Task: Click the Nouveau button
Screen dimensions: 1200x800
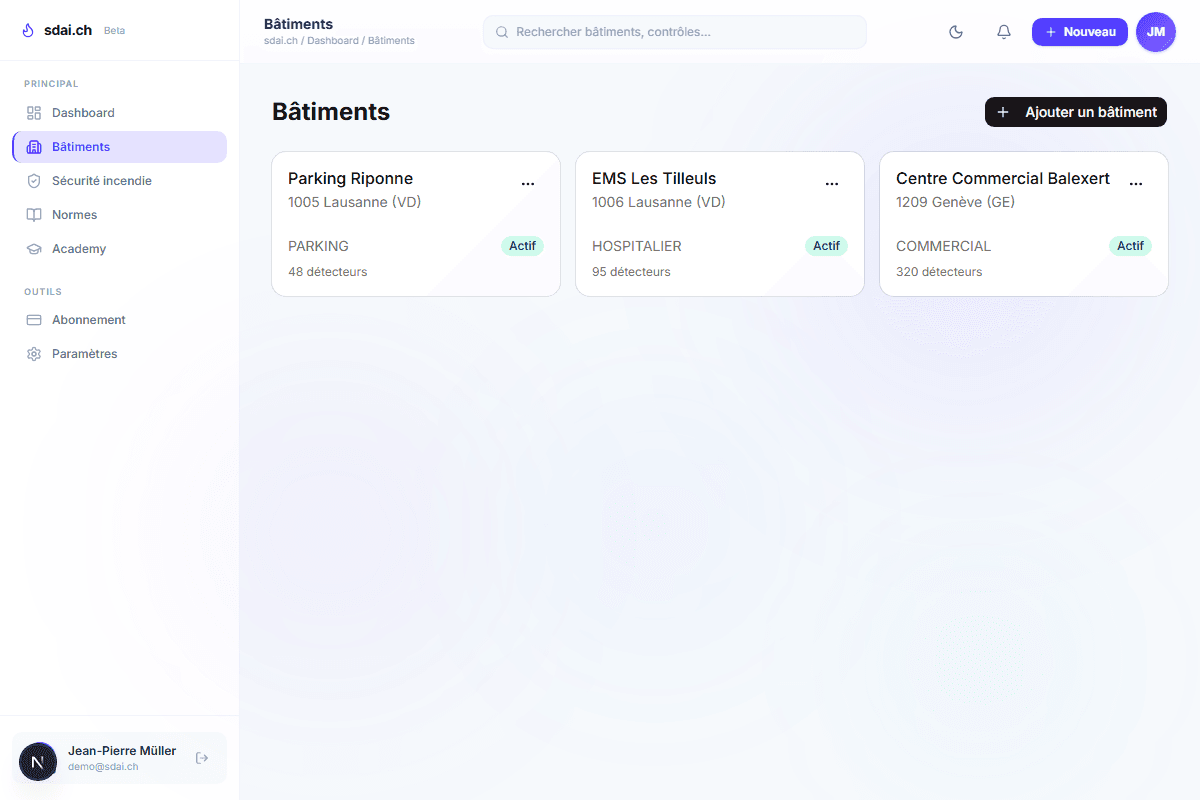Action: point(1080,32)
